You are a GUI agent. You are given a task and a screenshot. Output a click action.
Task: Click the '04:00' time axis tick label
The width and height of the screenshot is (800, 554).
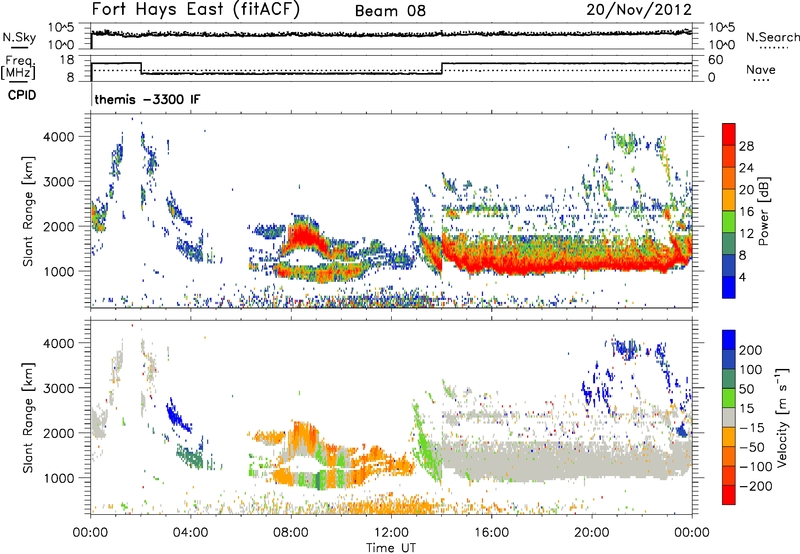(x=191, y=533)
